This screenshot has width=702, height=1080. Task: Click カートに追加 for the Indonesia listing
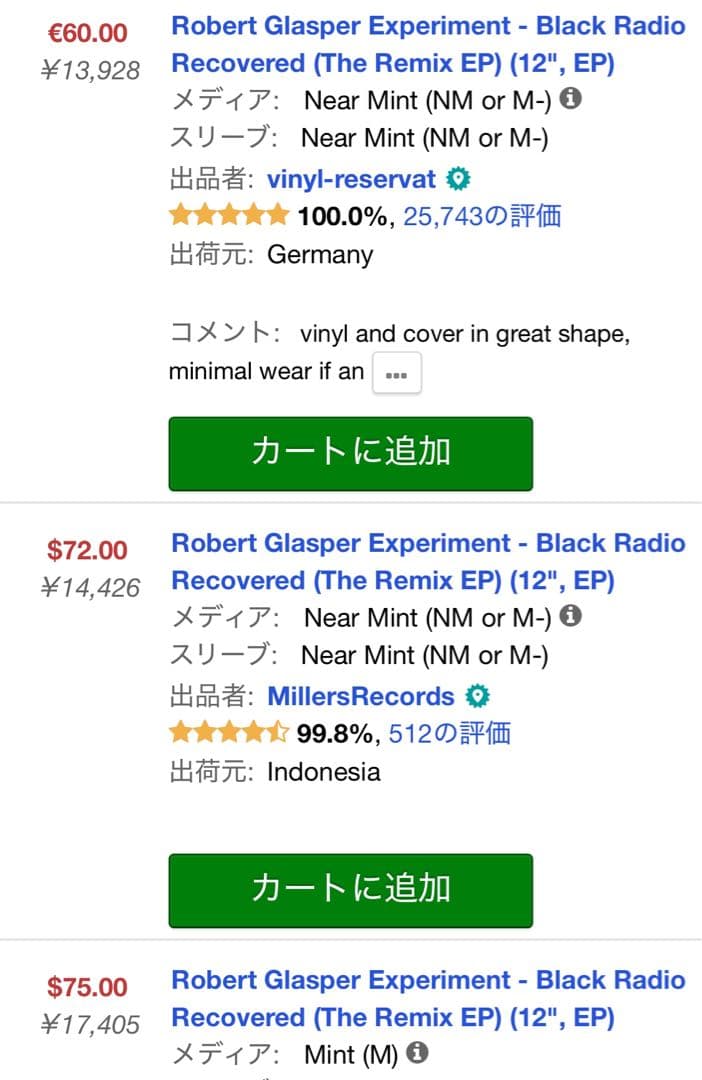pyautogui.click(x=351, y=891)
